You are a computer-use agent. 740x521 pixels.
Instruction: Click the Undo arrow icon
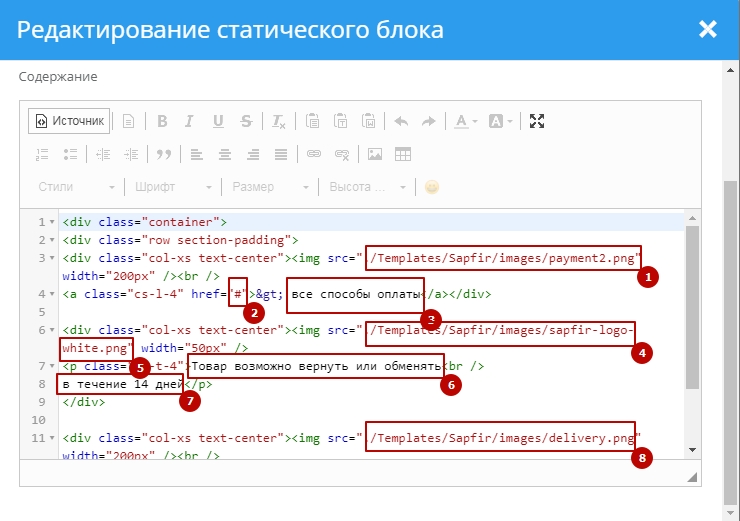point(401,121)
